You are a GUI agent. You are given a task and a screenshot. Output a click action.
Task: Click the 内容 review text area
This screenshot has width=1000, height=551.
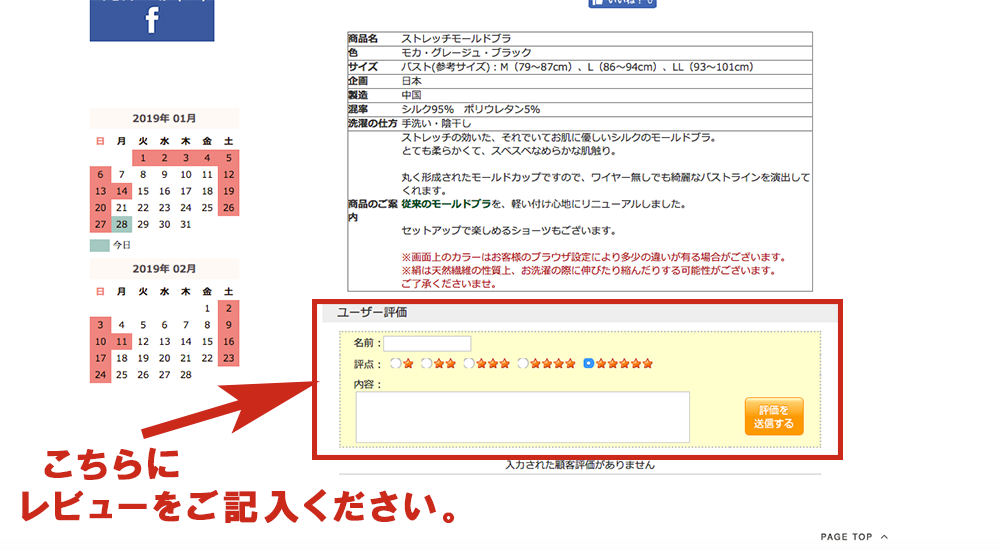coord(522,416)
